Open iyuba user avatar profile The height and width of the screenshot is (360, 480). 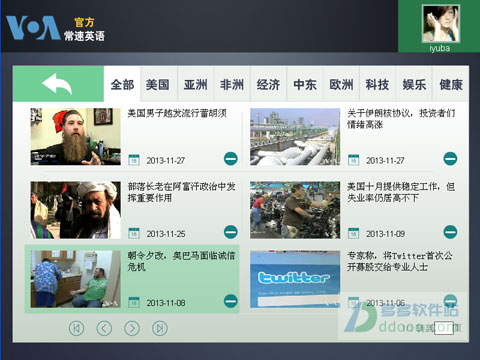[441, 23]
